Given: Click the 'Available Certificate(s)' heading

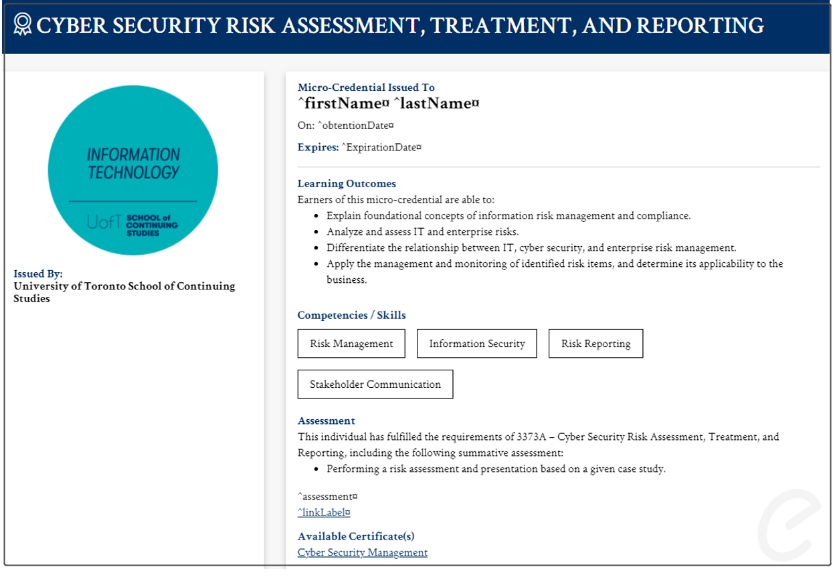Looking at the screenshot, I should [356, 536].
